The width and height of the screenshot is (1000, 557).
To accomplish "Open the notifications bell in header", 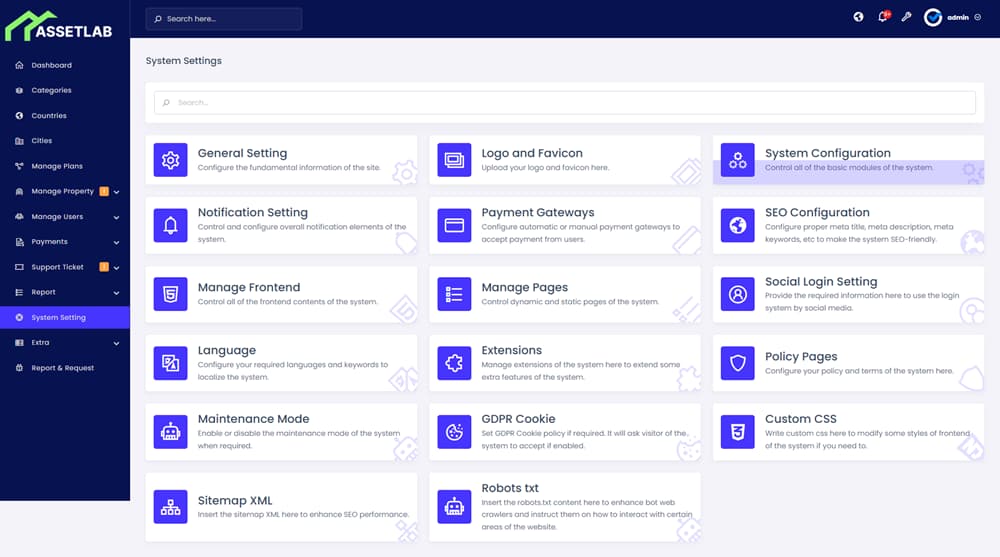I will click(883, 17).
